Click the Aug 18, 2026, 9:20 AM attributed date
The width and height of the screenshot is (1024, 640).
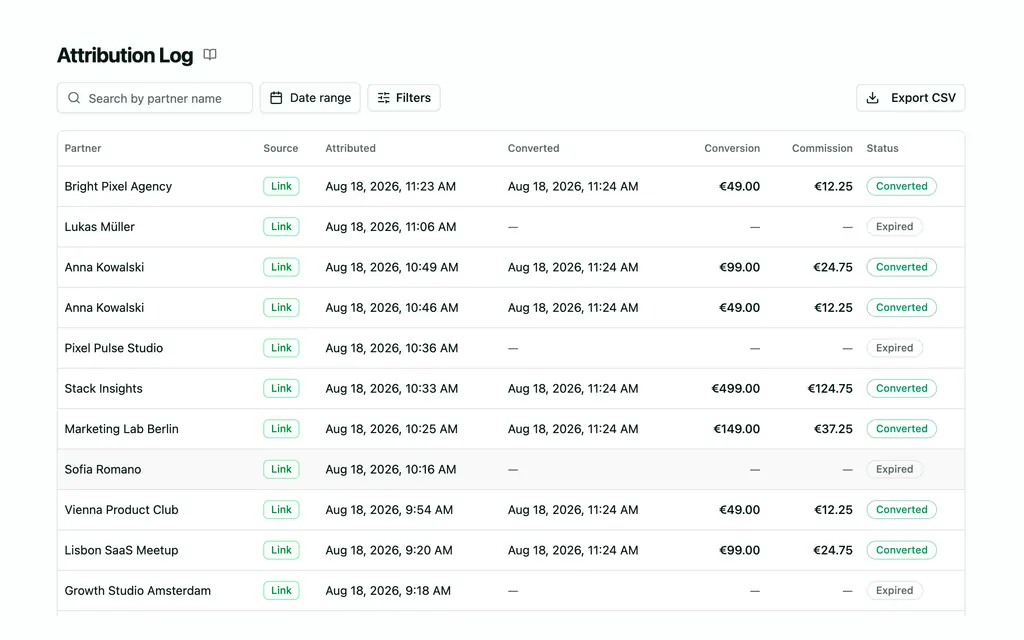pyautogui.click(x=389, y=551)
